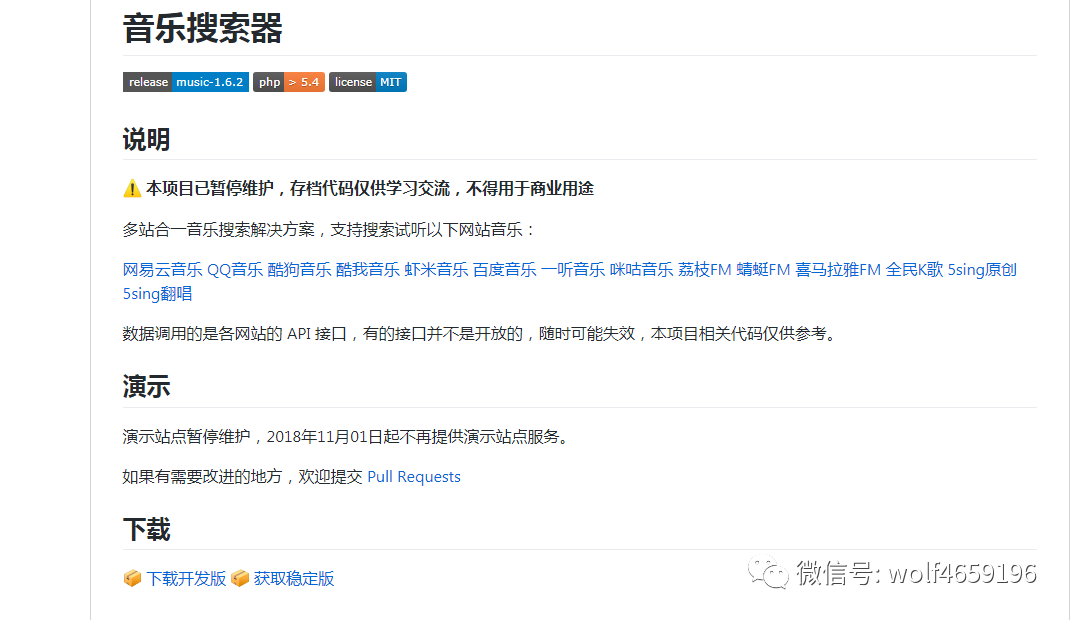1071x620 pixels.
Task: Open the 百度音乐 link
Action: click(x=505, y=270)
